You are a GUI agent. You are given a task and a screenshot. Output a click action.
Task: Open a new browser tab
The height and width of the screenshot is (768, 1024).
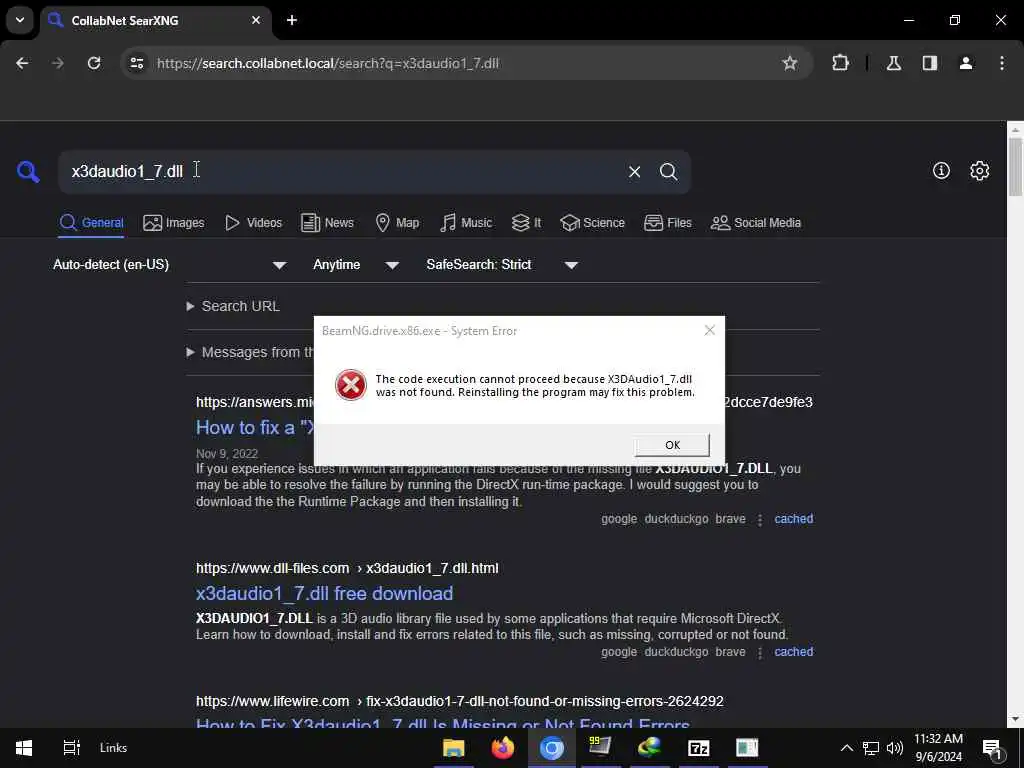point(292,20)
